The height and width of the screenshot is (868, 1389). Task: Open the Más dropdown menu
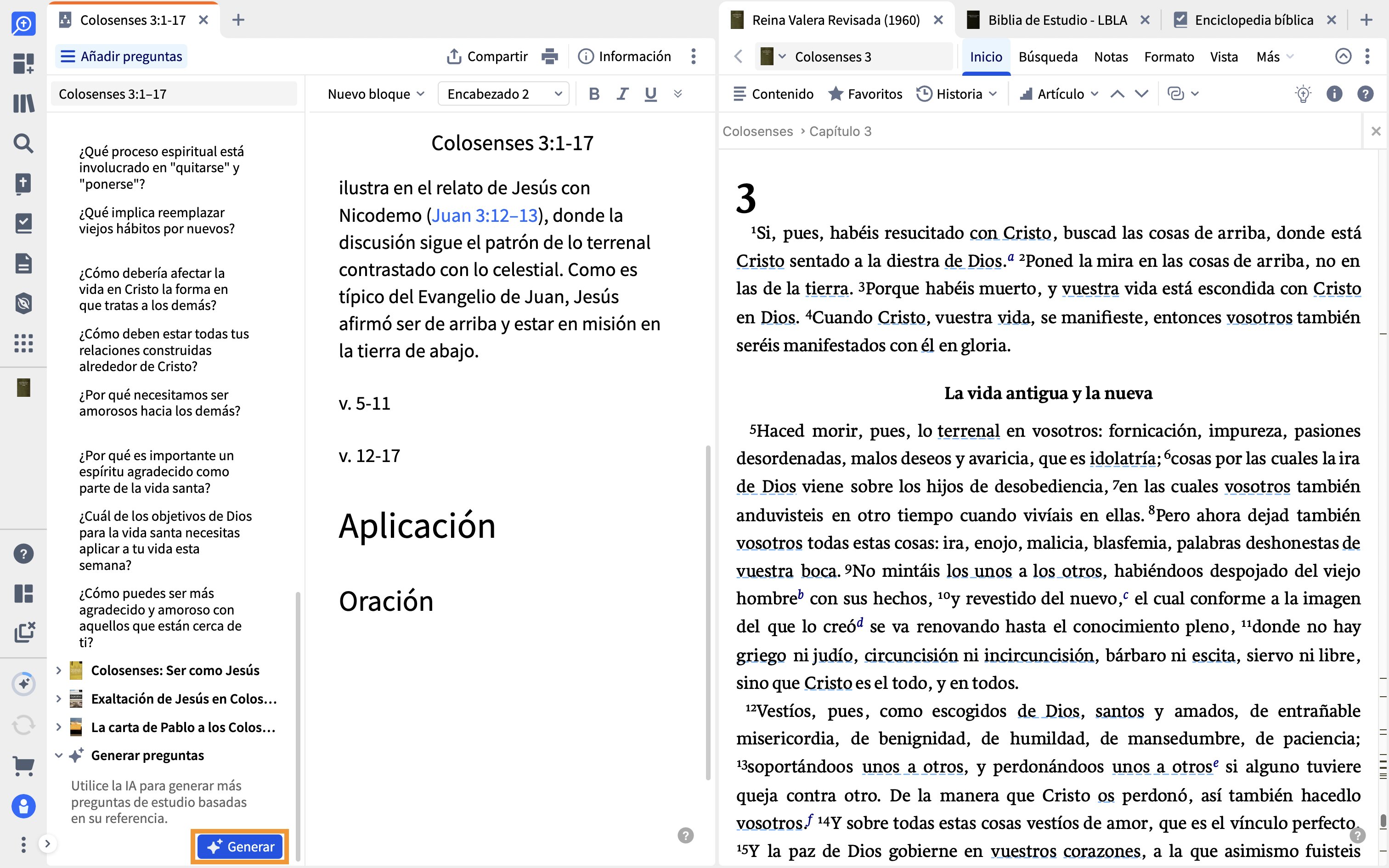(x=1275, y=57)
